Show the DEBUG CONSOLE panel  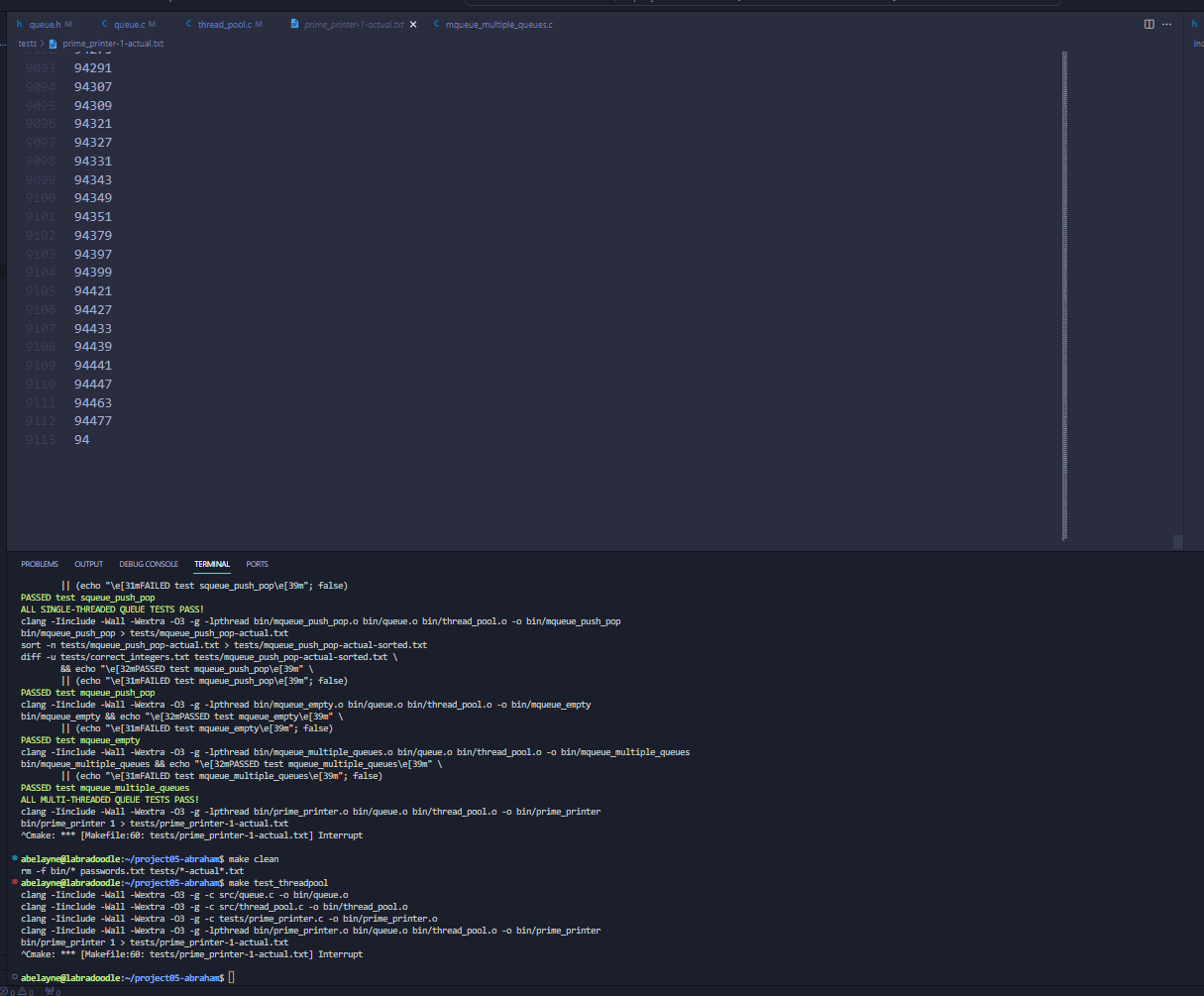149,564
